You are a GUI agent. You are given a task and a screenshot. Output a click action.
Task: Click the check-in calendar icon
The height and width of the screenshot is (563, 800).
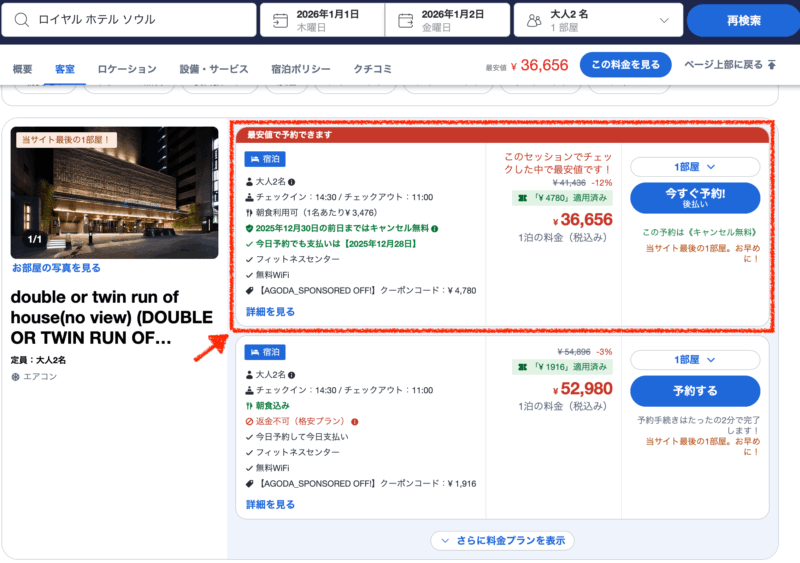280,20
